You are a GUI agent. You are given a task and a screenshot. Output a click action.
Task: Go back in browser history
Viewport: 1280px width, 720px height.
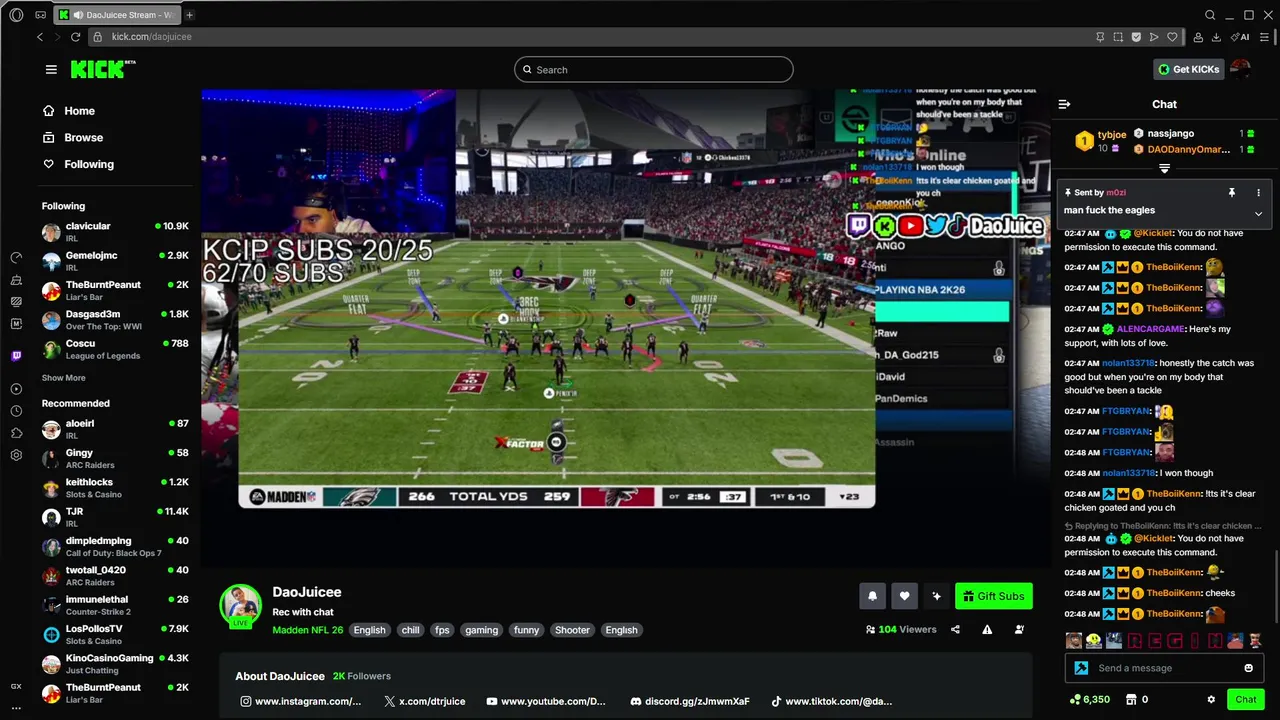(40, 37)
